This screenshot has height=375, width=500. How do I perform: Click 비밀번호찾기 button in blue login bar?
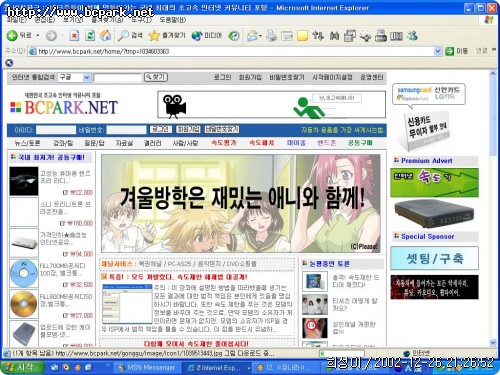(222, 129)
